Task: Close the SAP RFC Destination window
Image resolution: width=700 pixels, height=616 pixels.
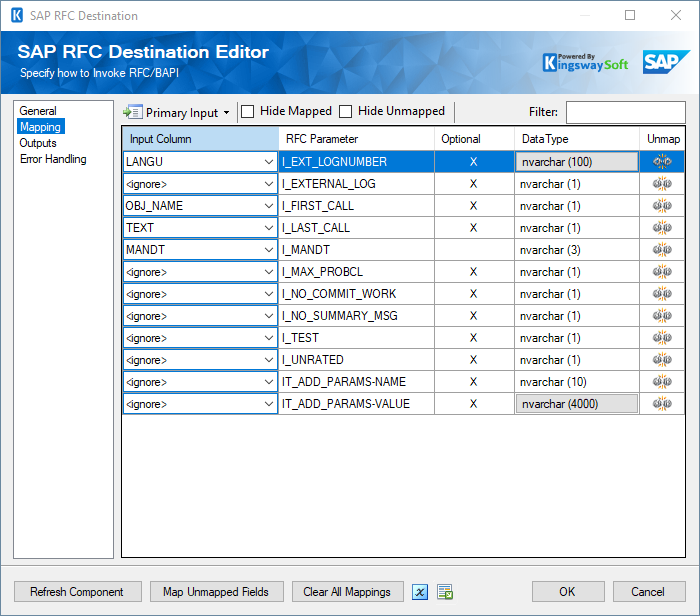Action: click(x=675, y=15)
